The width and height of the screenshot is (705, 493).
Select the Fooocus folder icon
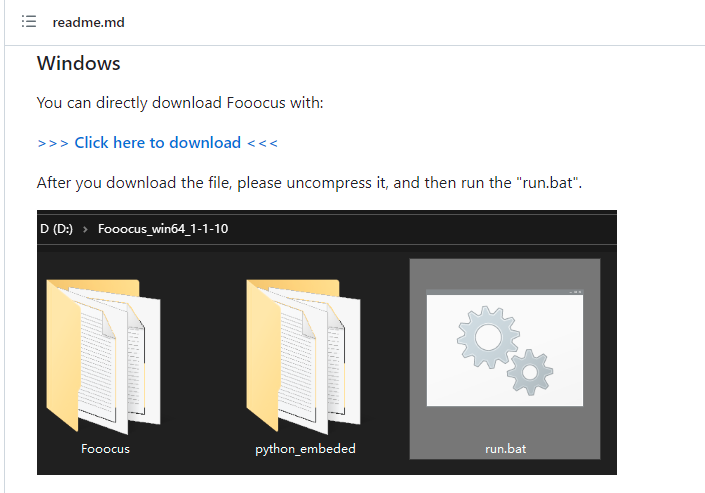click(x=103, y=356)
